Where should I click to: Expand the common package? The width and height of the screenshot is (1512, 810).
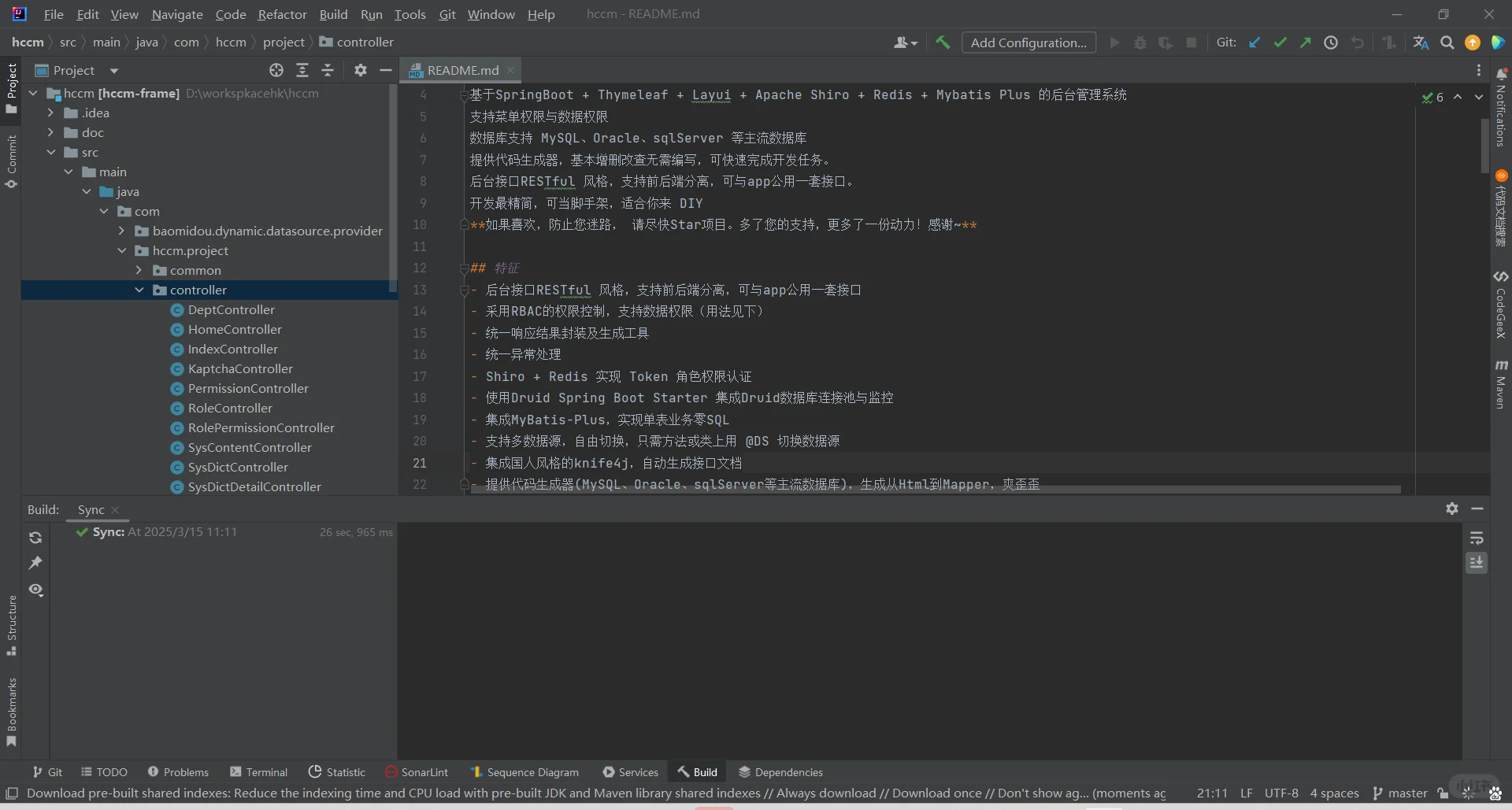point(139,270)
